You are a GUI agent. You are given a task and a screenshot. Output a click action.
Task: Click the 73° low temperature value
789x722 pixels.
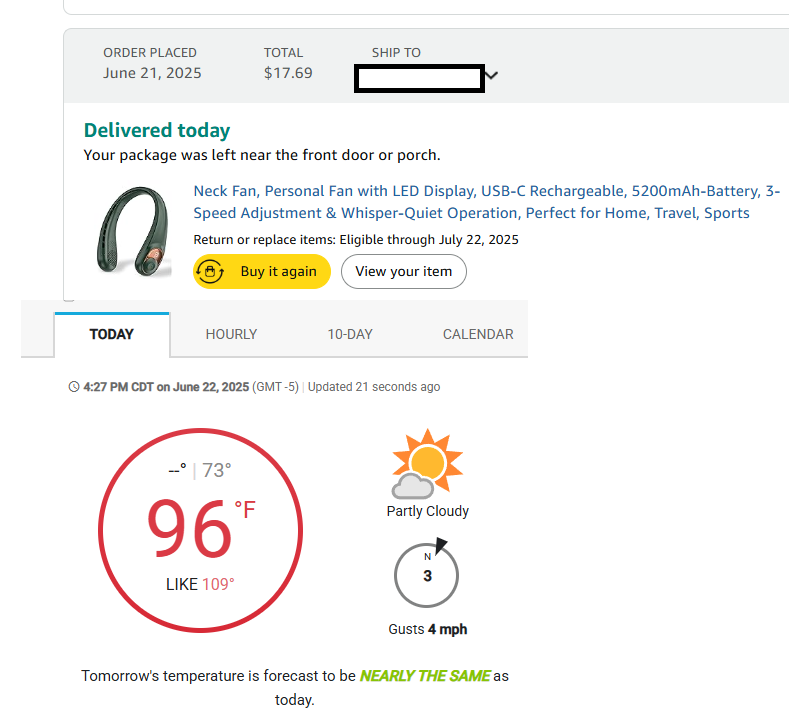coord(217,470)
